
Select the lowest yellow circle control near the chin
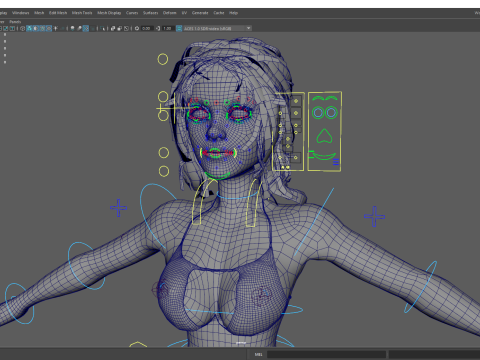point(164,171)
